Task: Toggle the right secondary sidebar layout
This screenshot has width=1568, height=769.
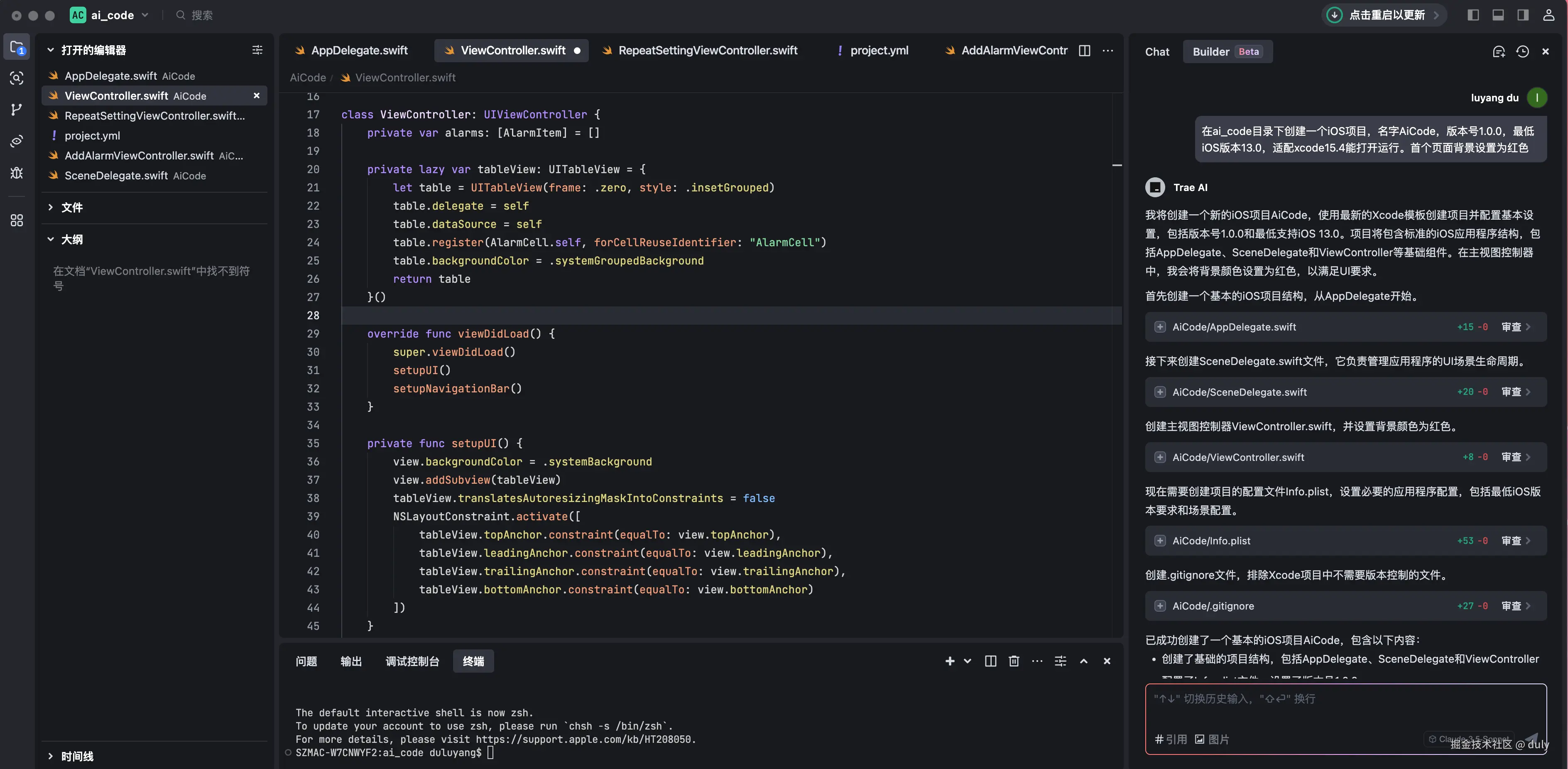Action: 1522,15
